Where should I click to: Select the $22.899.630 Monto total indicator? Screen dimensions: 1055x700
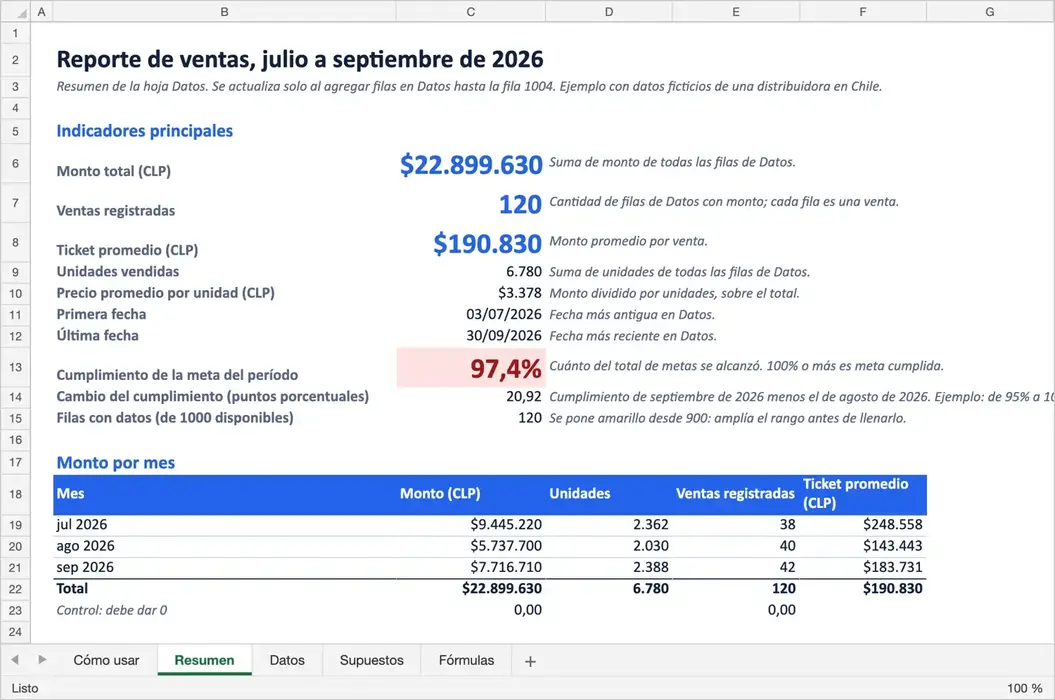(x=471, y=164)
